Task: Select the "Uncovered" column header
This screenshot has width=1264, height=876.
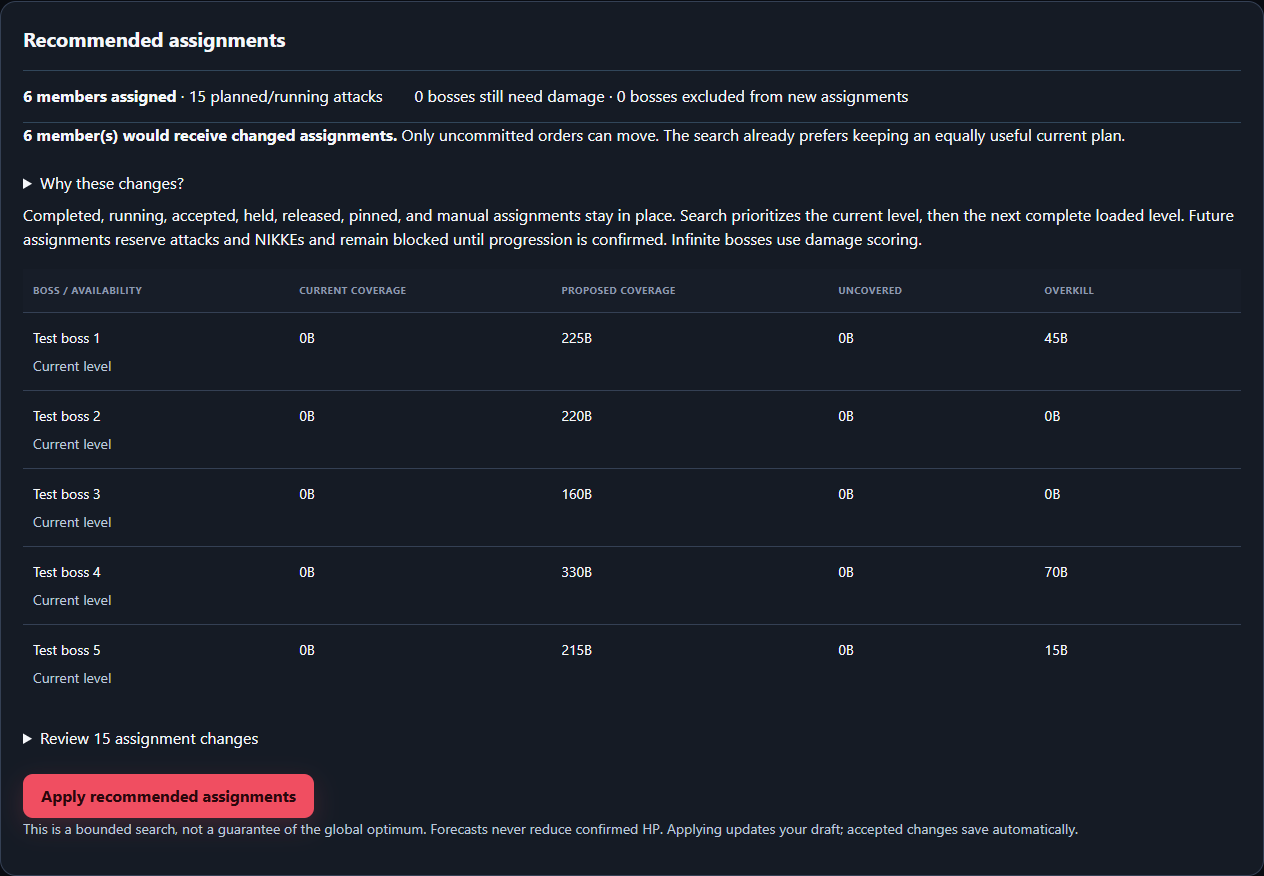Action: (x=870, y=290)
